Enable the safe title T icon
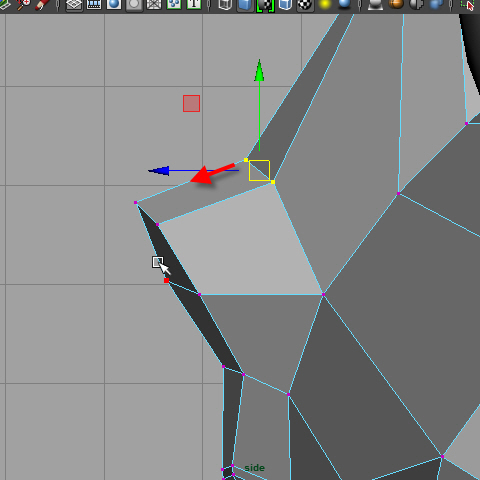Screen dimensions: 480x480 (x=194, y=4)
